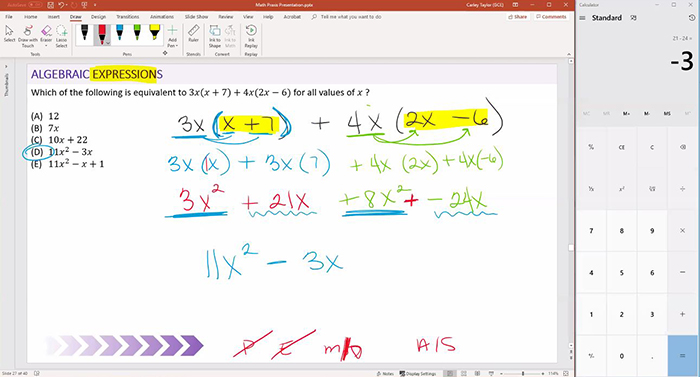Start Ink Replay
The width and height of the screenshot is (700, 377).
pyautogui.click(x=251, y=36)
